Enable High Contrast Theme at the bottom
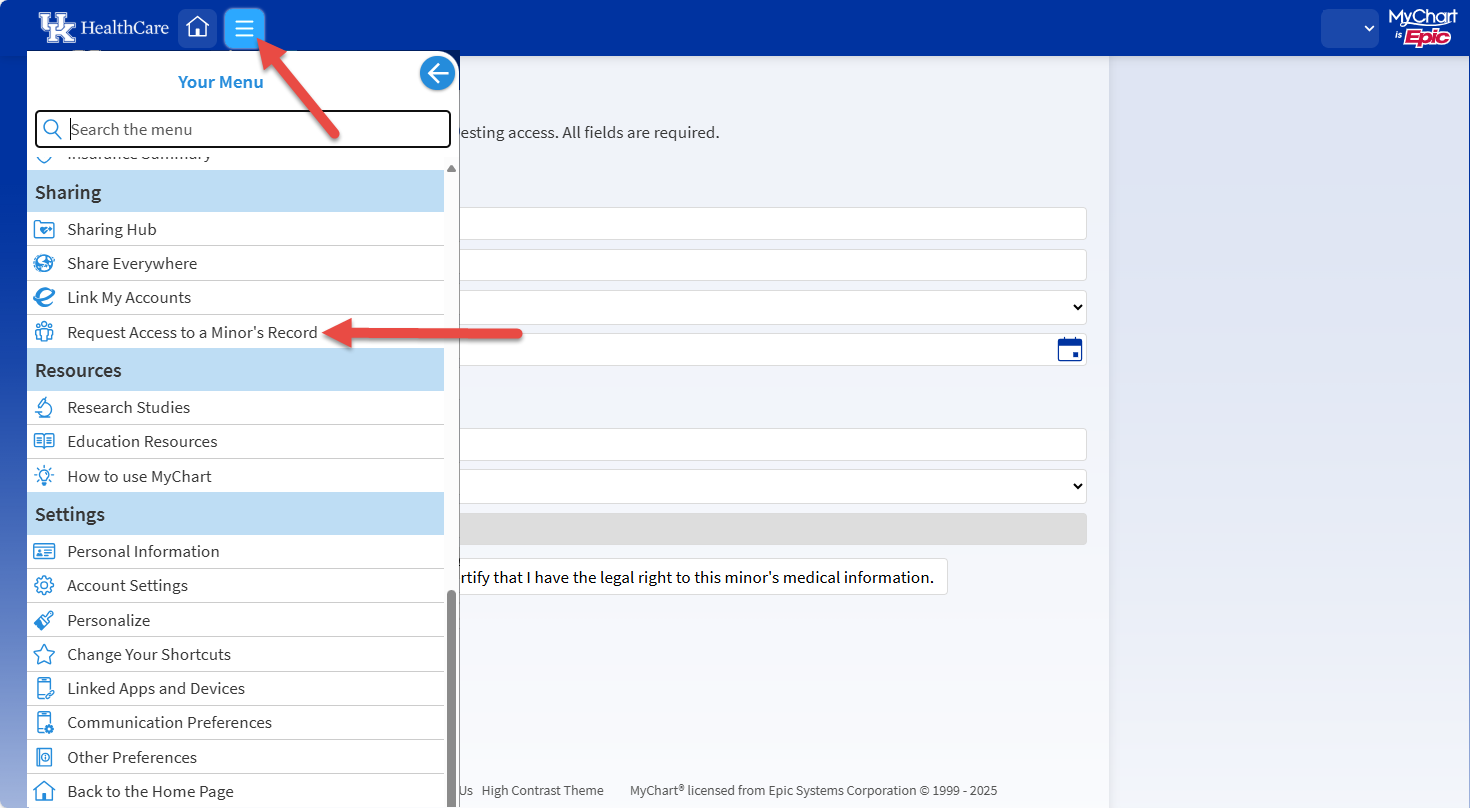Image resolution: width=1470 pixels, height=808 pixels. click(x=543, y=790)
